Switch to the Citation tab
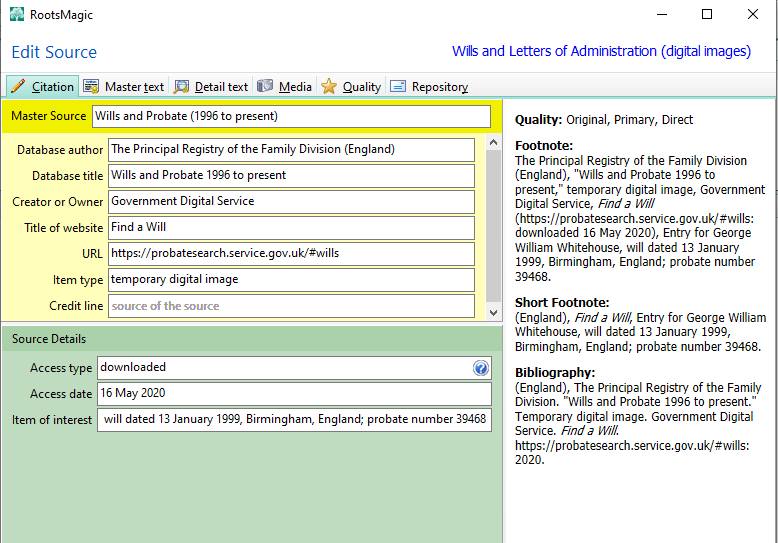The width and height of the screenshot is (778, 543). [43, 86]
